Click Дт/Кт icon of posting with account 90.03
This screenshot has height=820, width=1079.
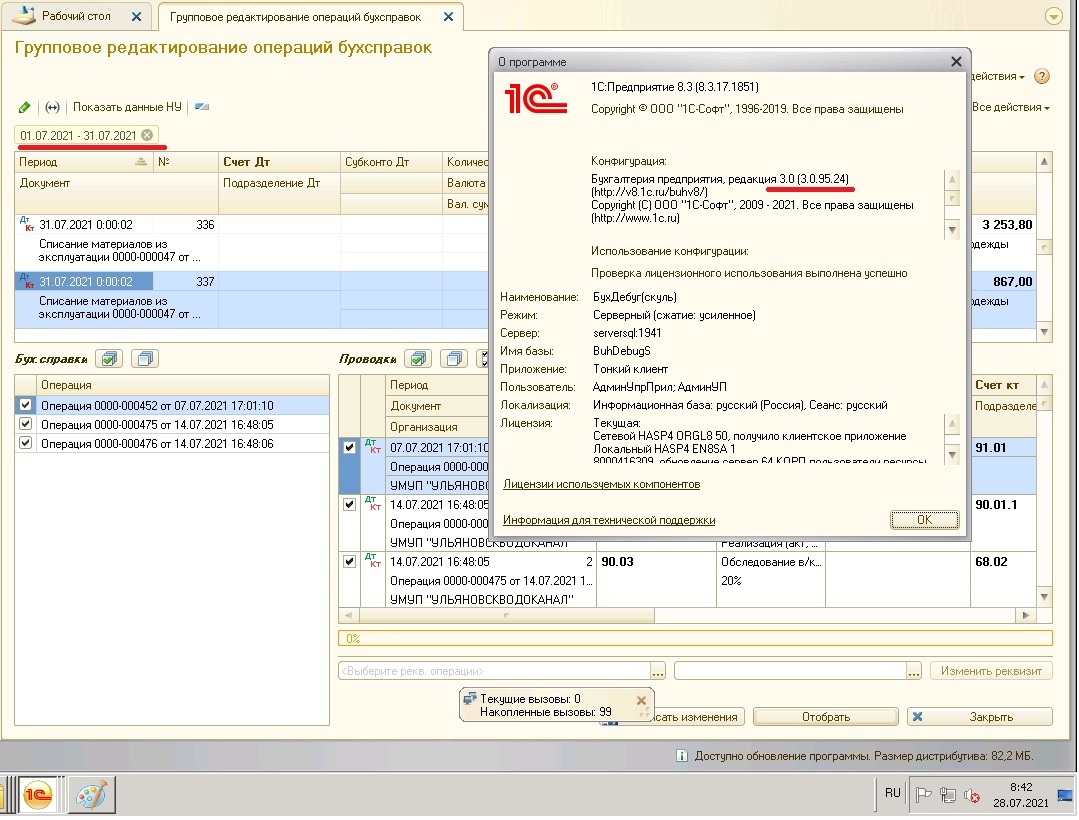click(x=372, y=561)
